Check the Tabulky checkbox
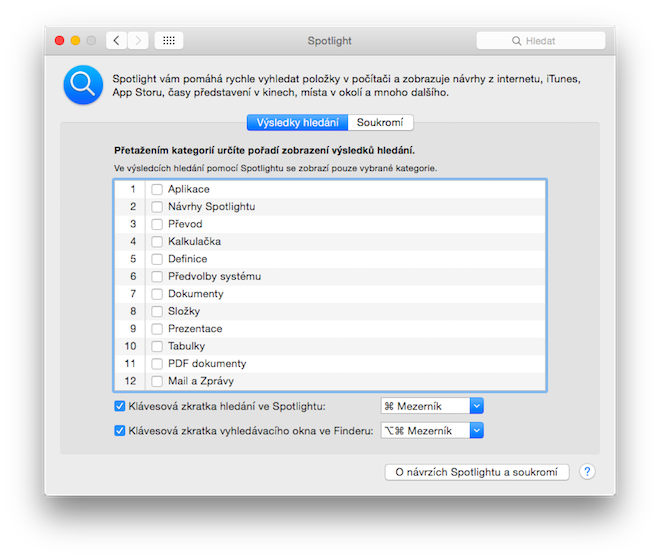660x559 pixels. [x=157, y=346]
